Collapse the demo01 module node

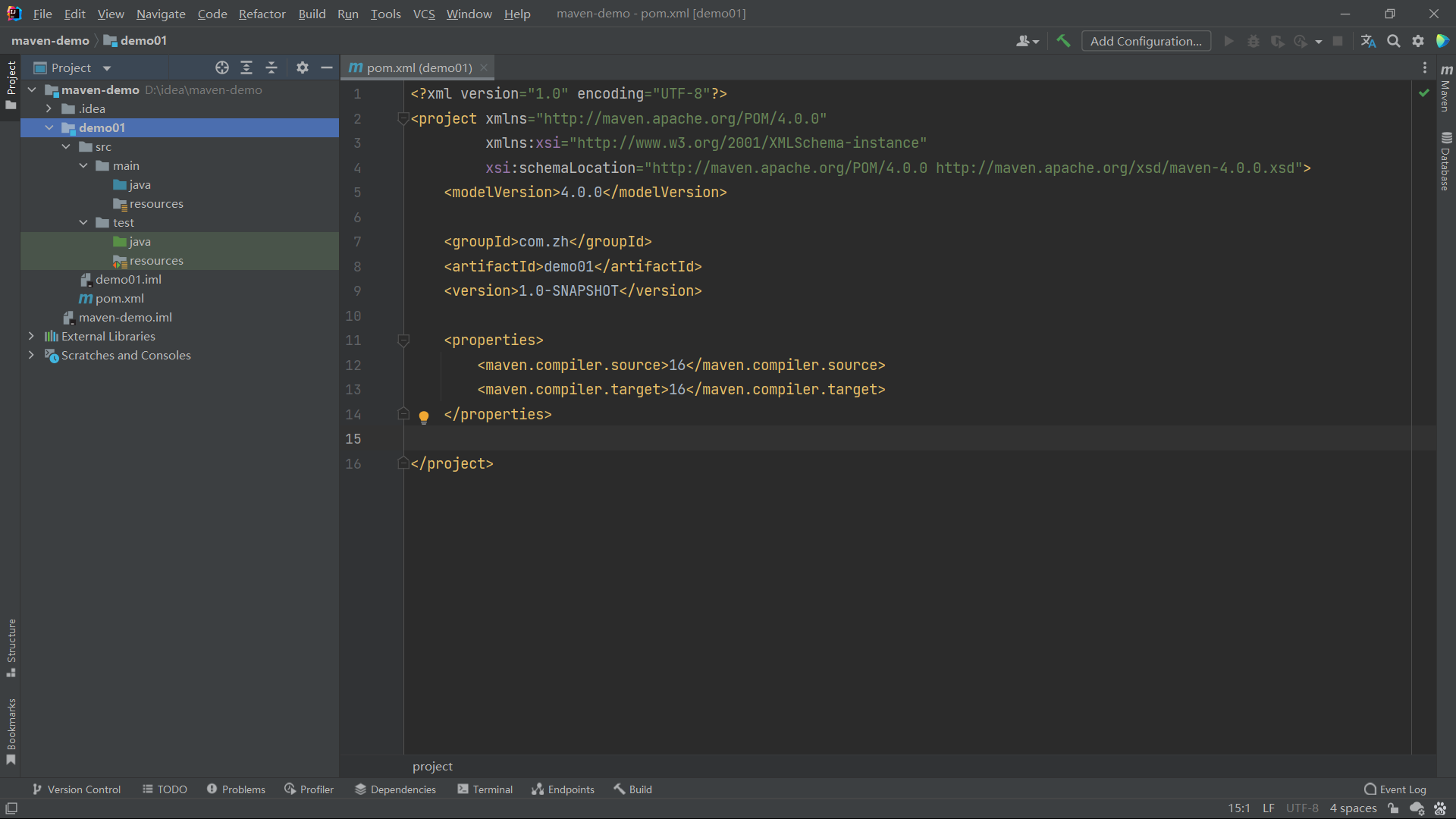(x=49, y=127)
